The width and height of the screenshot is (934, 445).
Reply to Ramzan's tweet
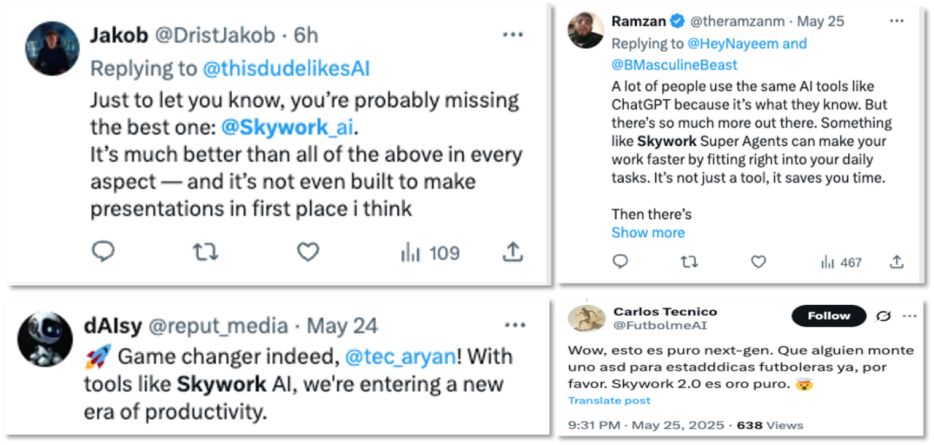(620, 262)
